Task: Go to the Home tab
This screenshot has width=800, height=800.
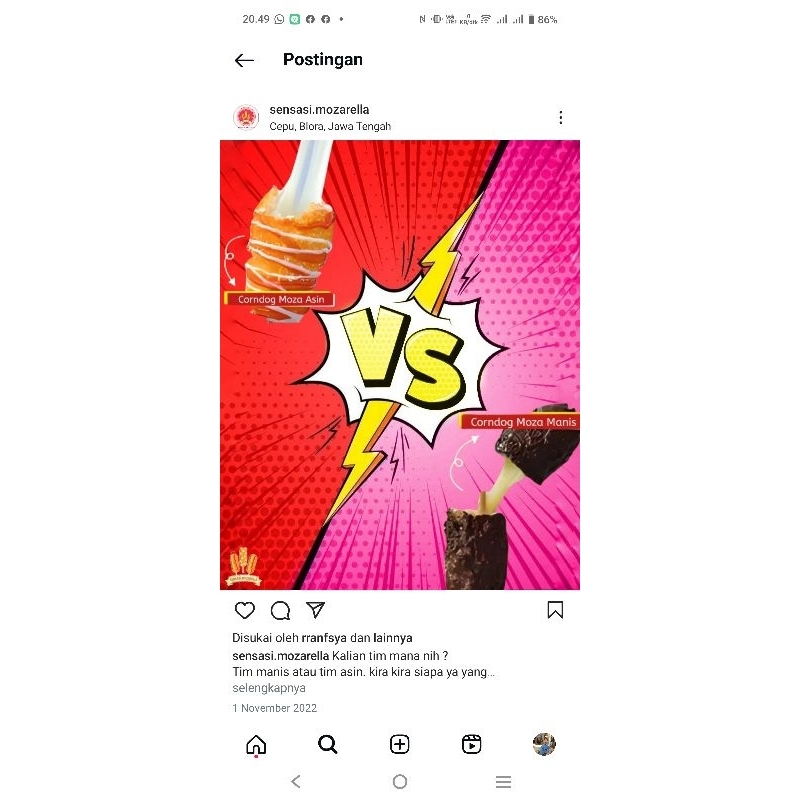Action: pos(256,745)
